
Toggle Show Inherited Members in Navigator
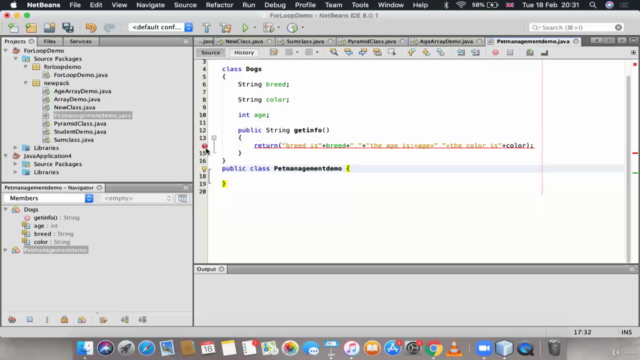pyautogui.click(x=12, y=320)
